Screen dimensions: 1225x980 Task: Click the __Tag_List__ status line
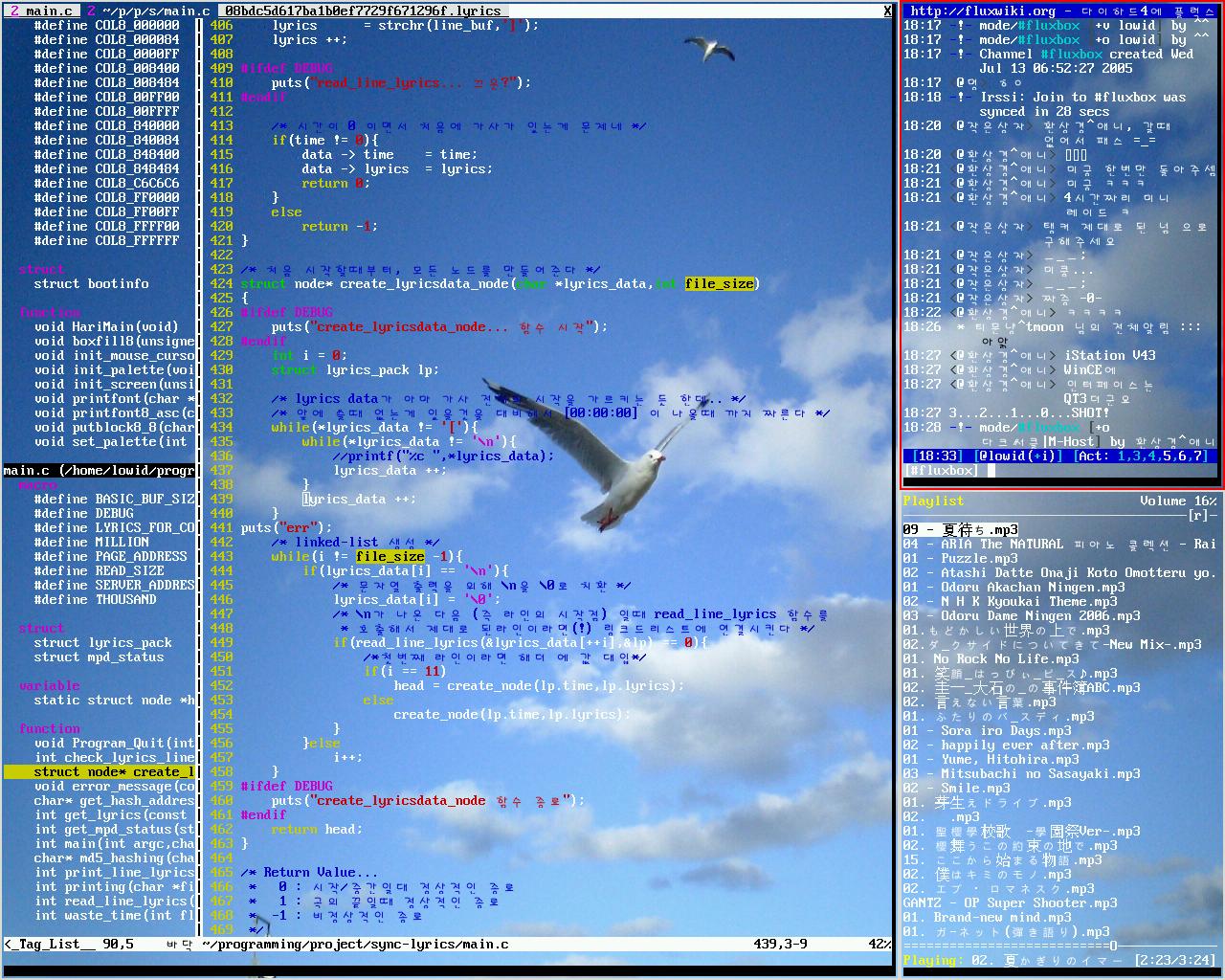click(99, 944)
